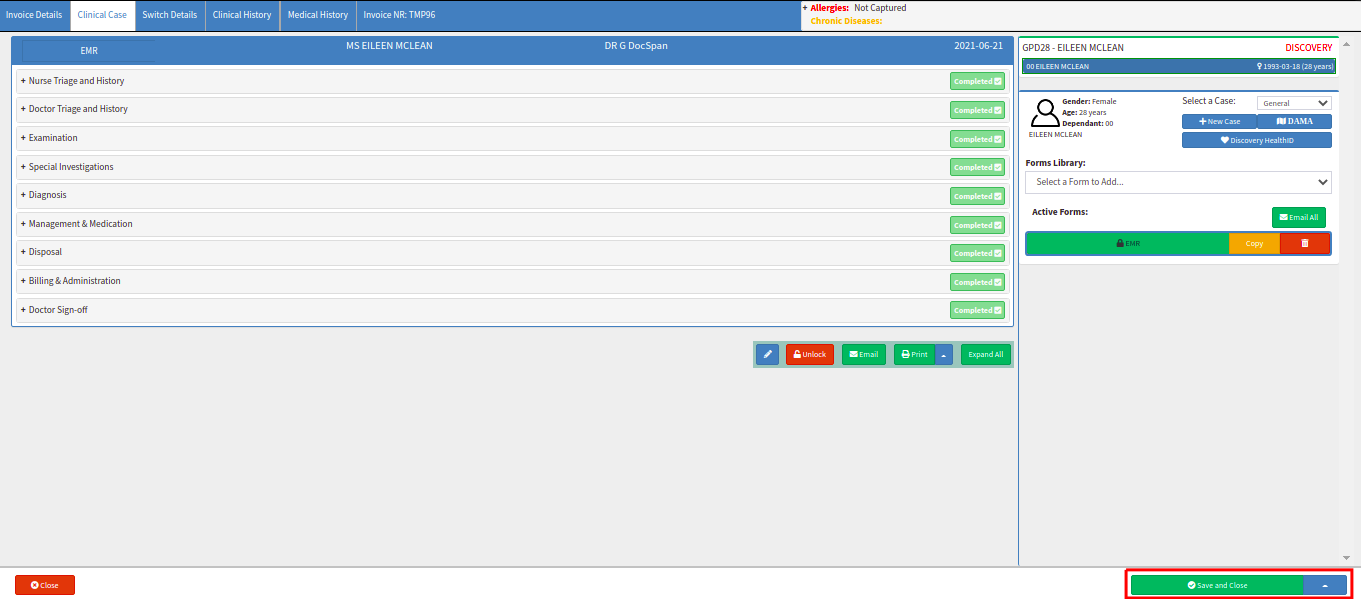Click MS EILEEN MCLEAN patient name
This screenshot has width=1361, height=599.
(389, 46)
